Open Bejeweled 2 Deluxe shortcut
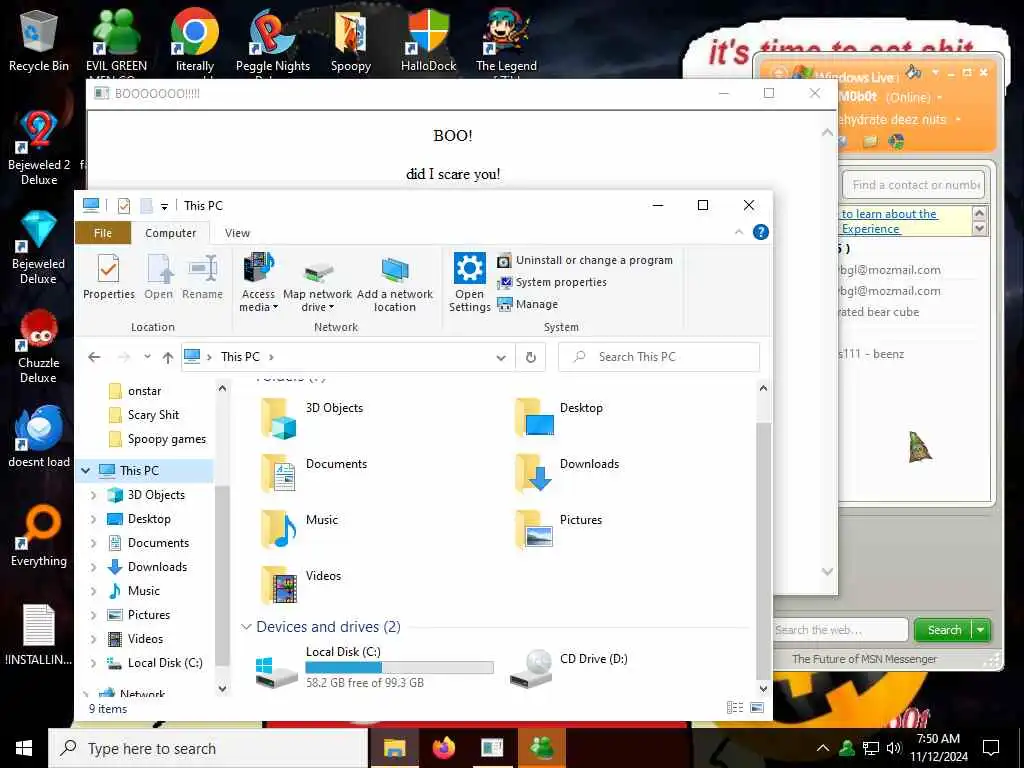The image size is (1024, 768). click(39, 148)
